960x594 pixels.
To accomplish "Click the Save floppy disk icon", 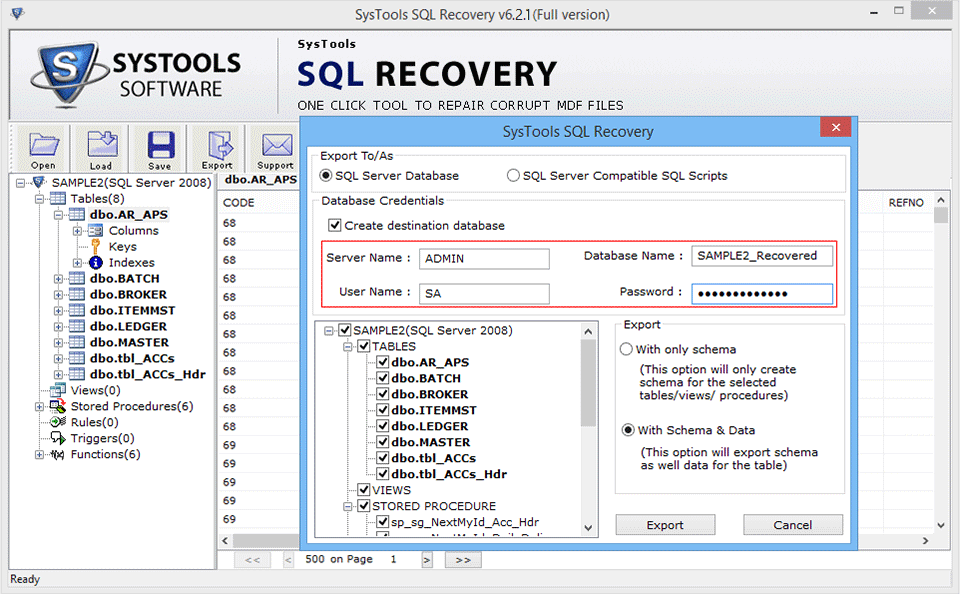I will [160, 145].
